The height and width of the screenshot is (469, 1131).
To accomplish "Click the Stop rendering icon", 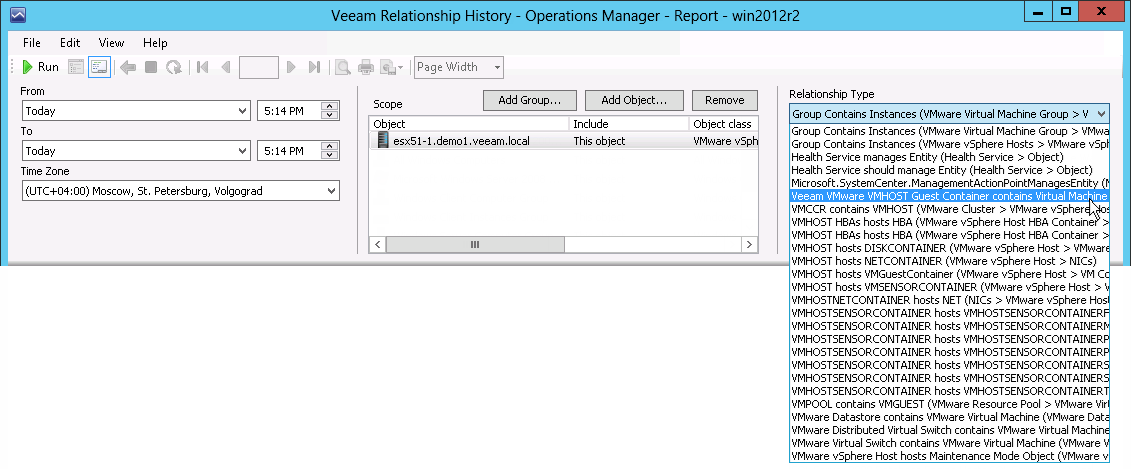I will point(151,67).
